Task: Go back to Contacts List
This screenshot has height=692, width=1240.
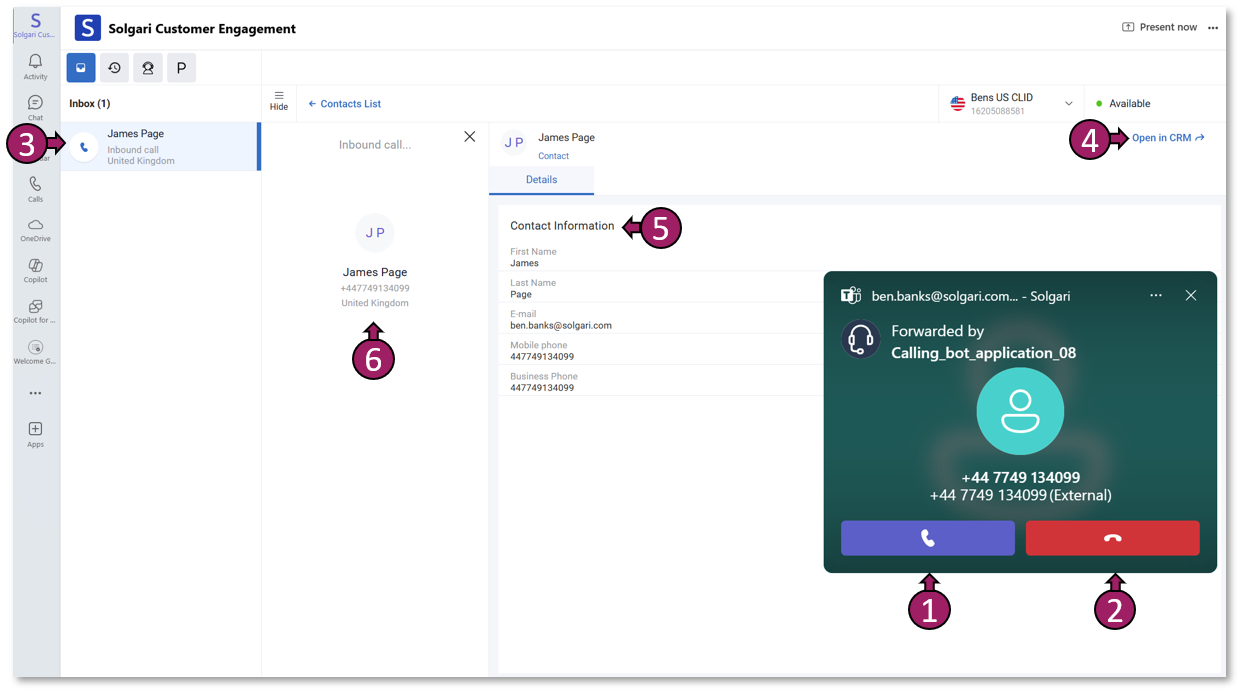Action: tap(344, 104)
